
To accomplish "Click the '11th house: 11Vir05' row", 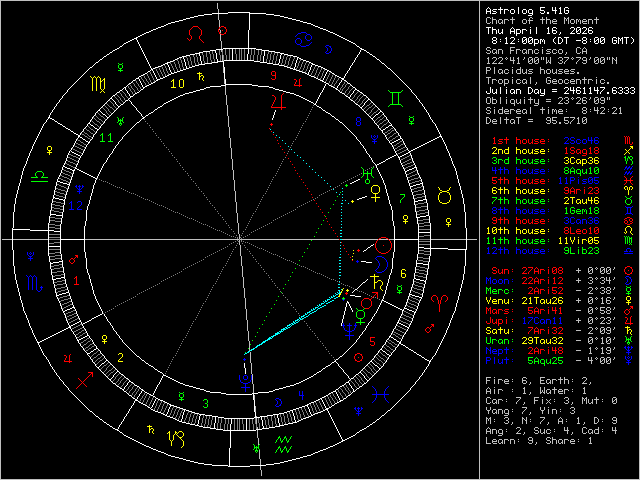I will (x=560, y=241).
